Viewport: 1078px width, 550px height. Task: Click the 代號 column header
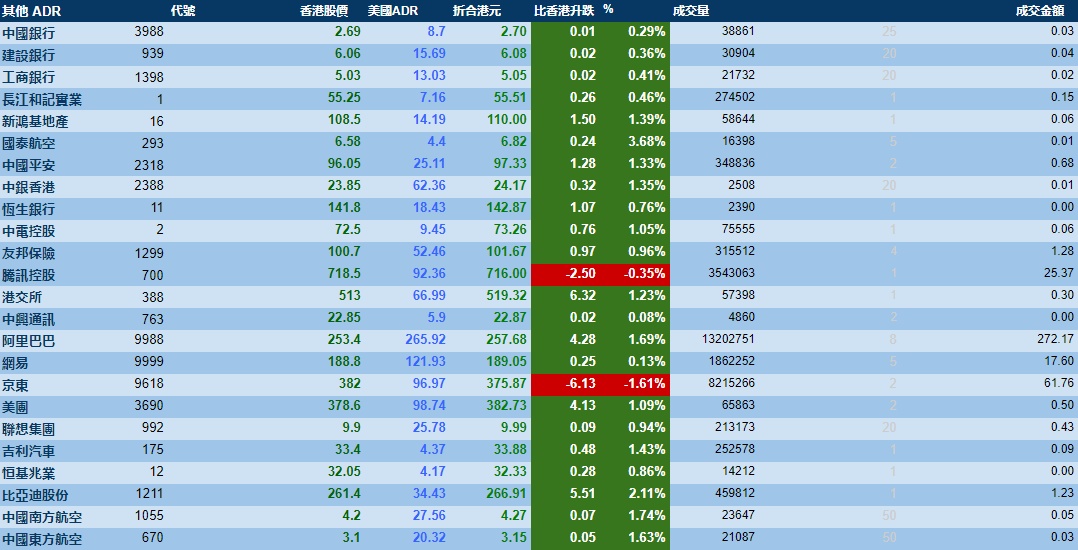(183, 11)
